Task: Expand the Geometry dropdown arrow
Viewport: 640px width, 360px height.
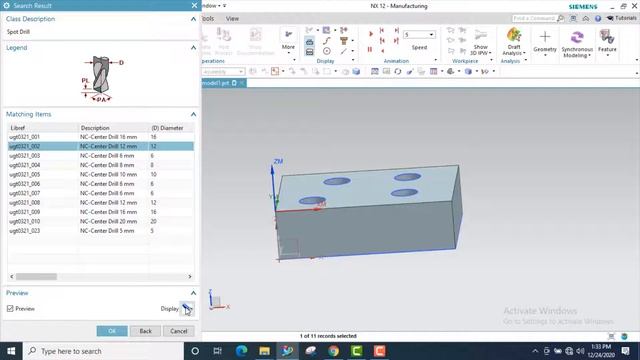Action: [545, 55]
